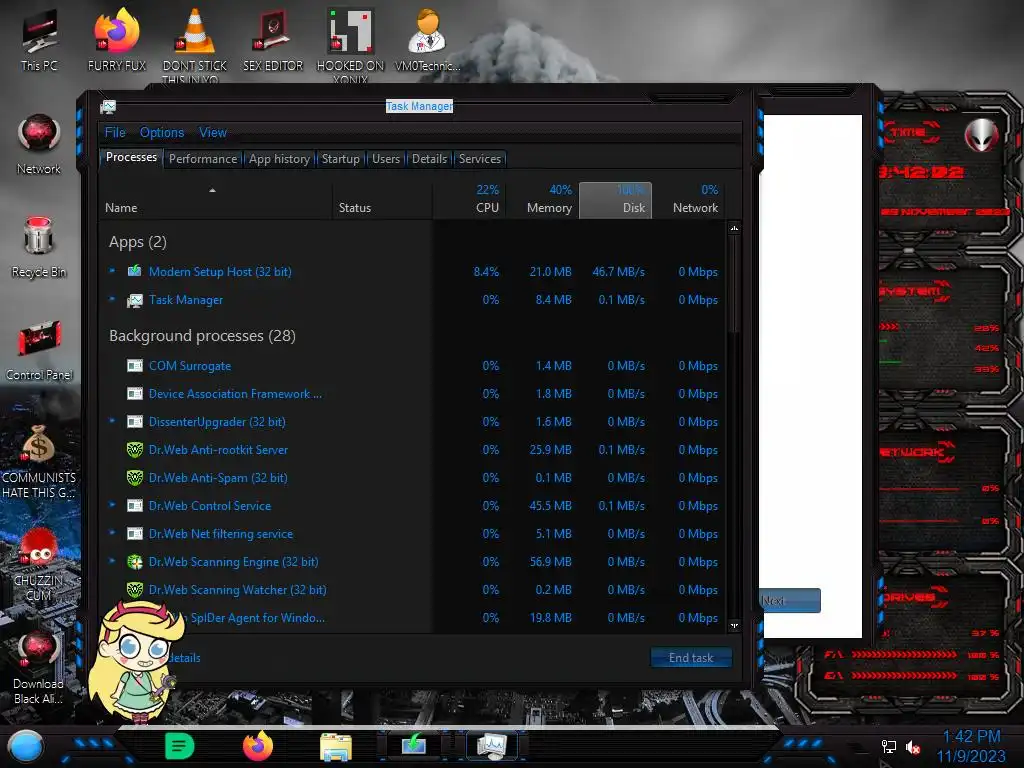Expand the Modern Setup Host process

coord(112,270)
